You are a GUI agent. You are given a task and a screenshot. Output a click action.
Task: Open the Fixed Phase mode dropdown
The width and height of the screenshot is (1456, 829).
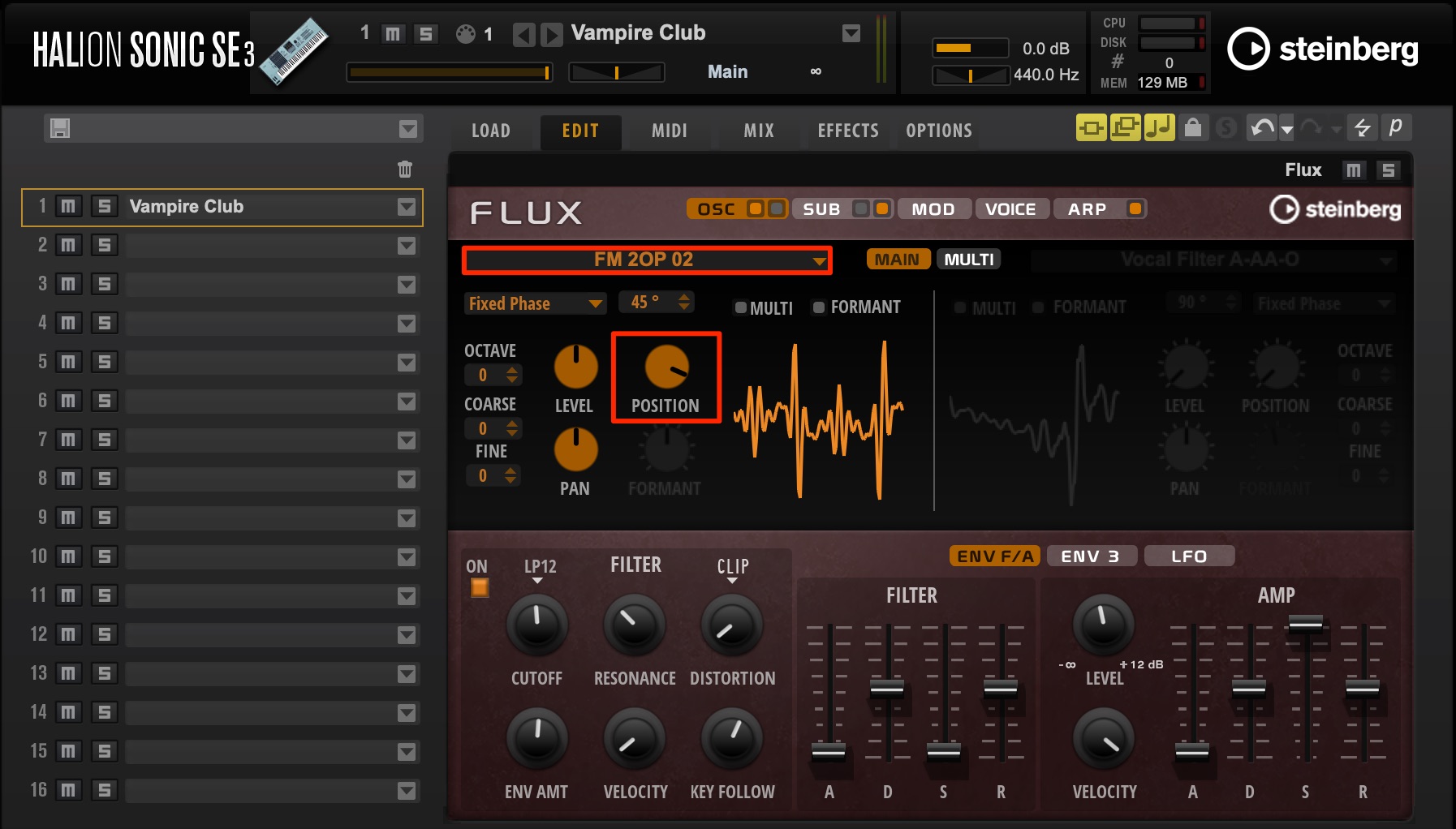click(x=536, y=303)
